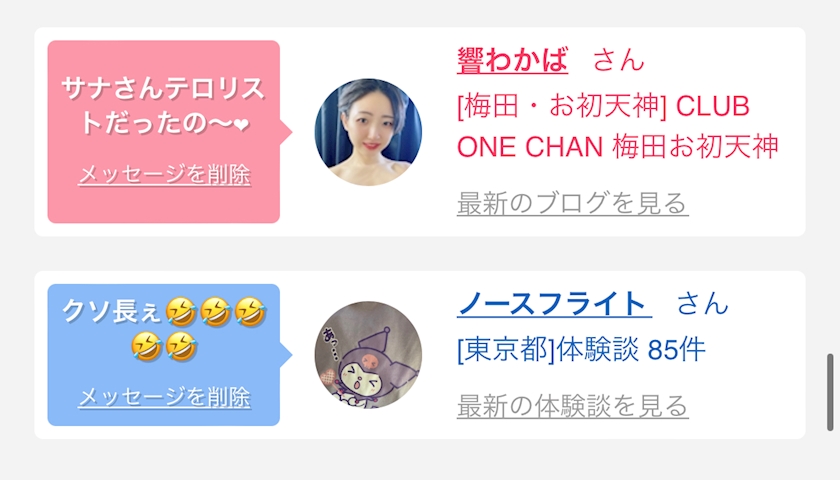The width and height of the screenshot is (840, 480).
Task: Open the ノースフライト profile link
Action: point(554,304)
